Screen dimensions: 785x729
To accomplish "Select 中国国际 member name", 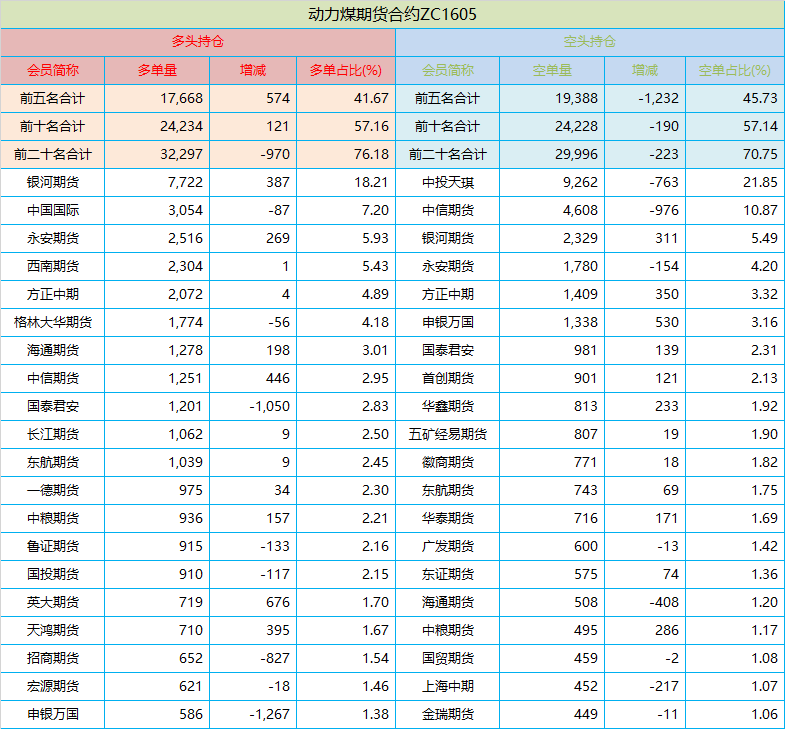I will pos(53,210).
